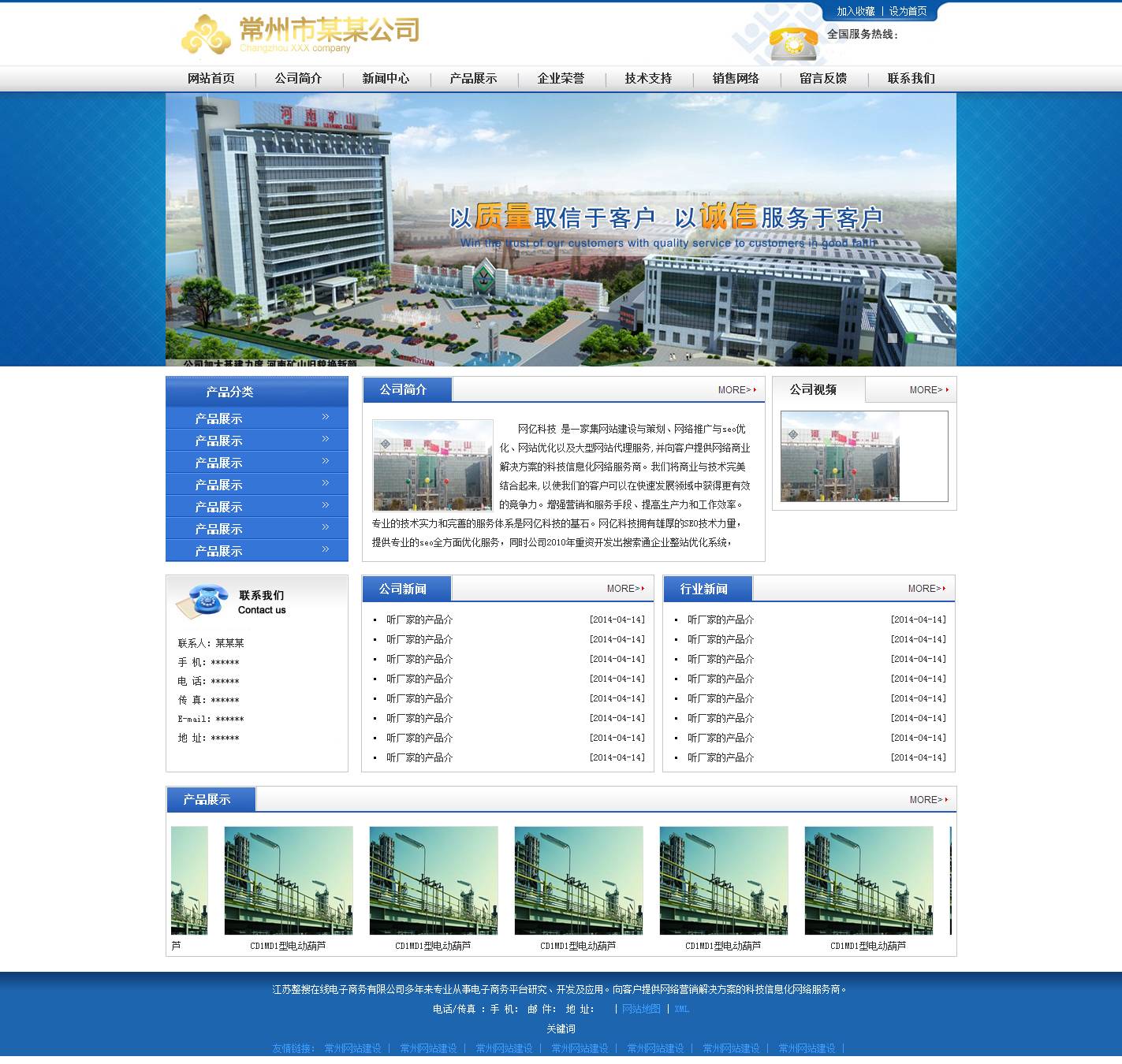1122x1064 pixels.
Task: Expand fourth 产品展示 category chevron in sidebar
Action: tap(325, 483)
